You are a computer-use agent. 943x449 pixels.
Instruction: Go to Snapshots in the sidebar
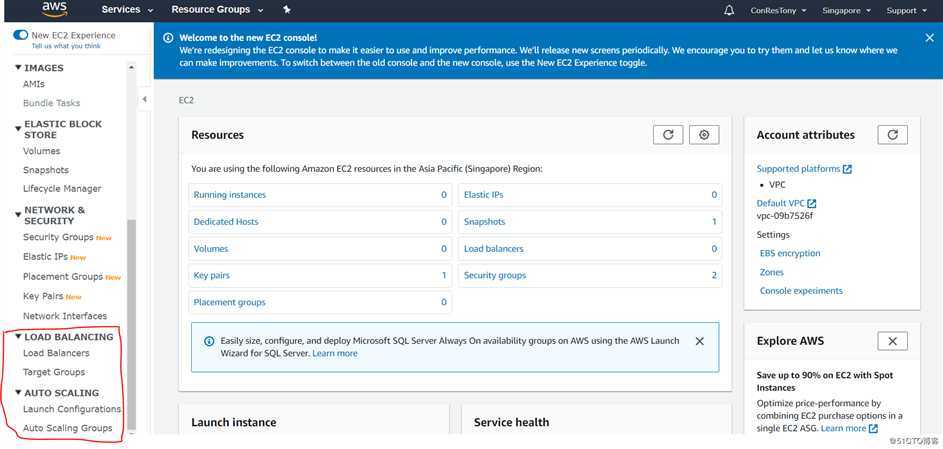click(46, 170)
